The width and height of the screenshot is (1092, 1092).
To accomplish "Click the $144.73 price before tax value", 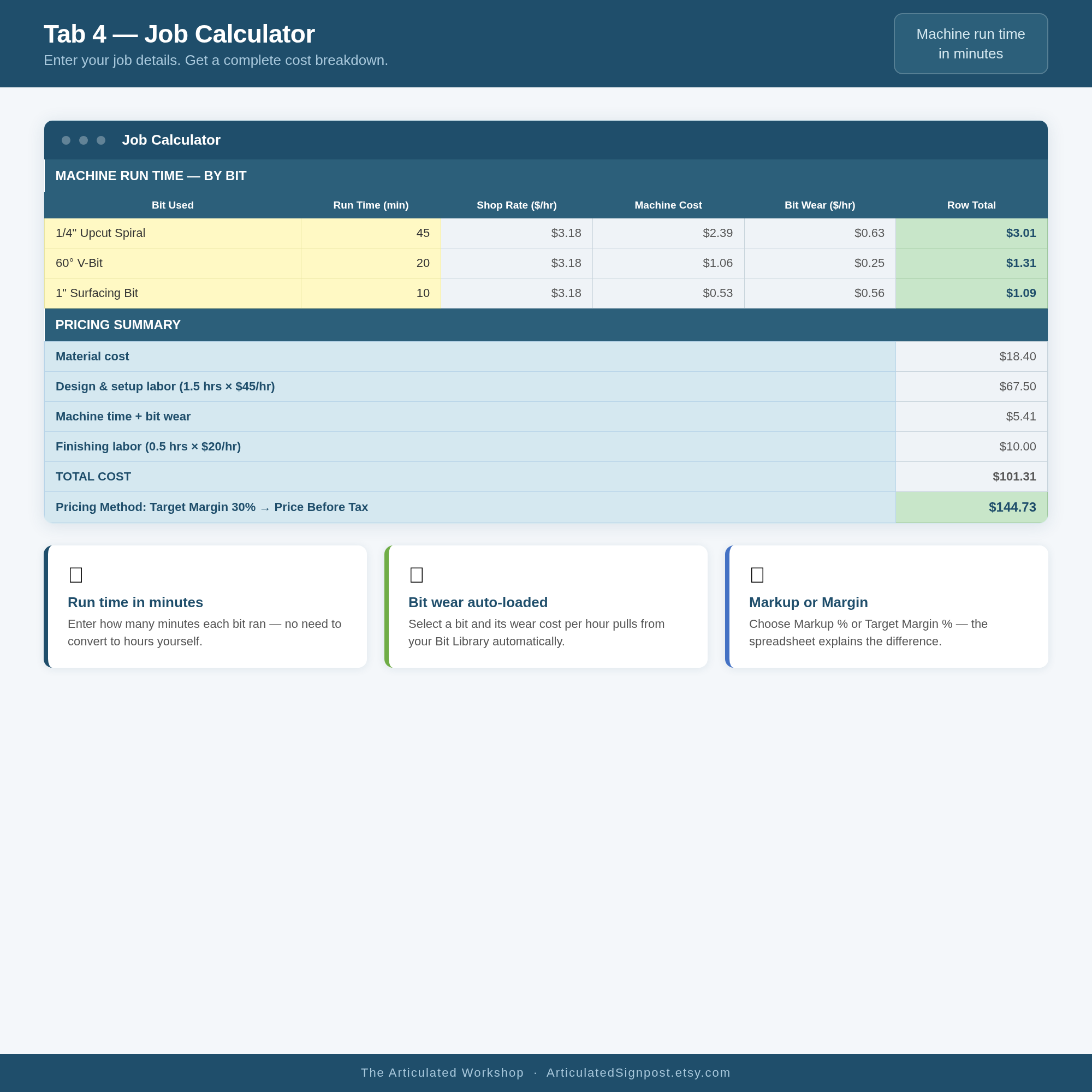I will (x=972, y=507).
